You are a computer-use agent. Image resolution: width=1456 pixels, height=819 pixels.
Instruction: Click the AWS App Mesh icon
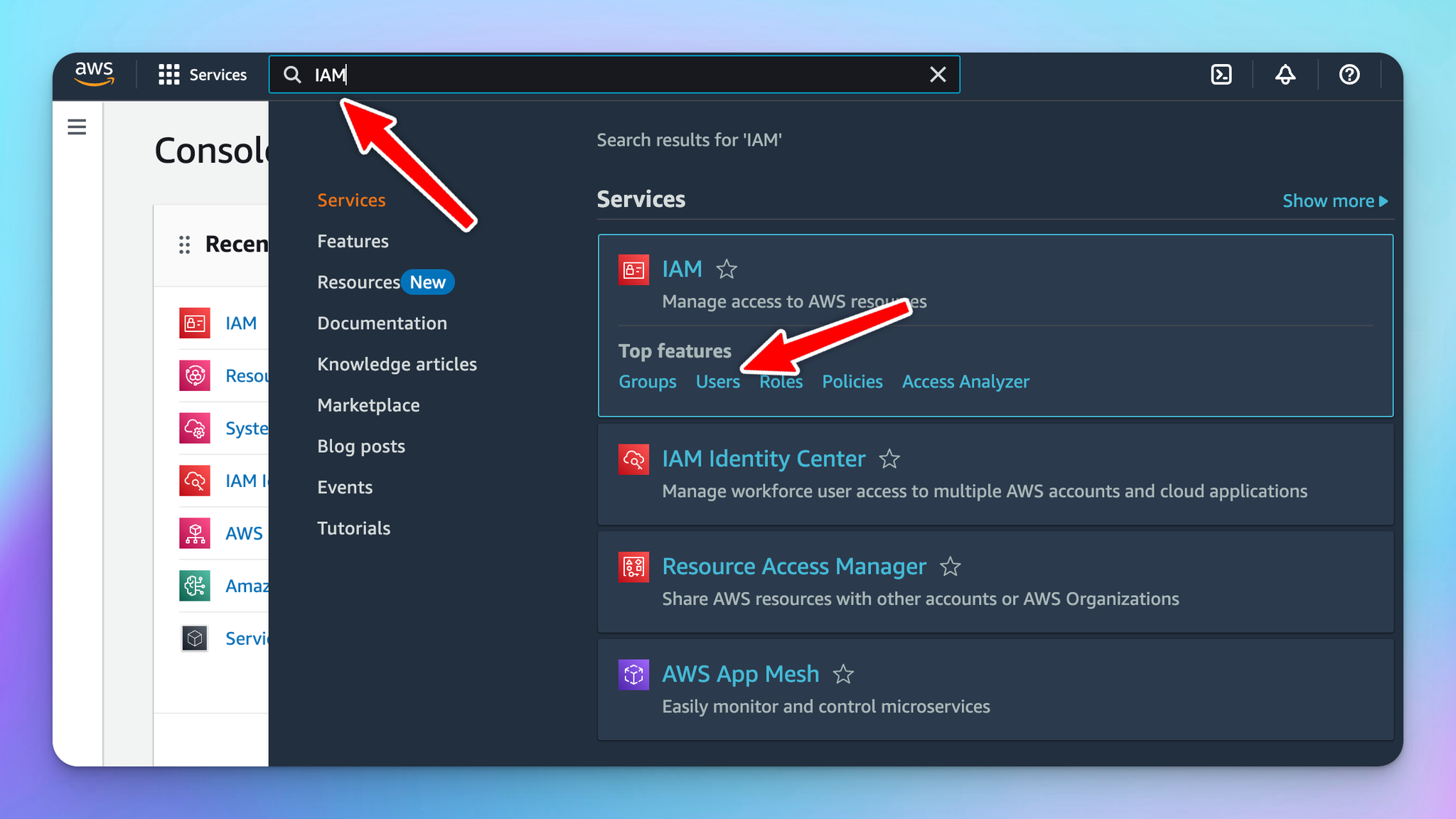click(633, 675)
